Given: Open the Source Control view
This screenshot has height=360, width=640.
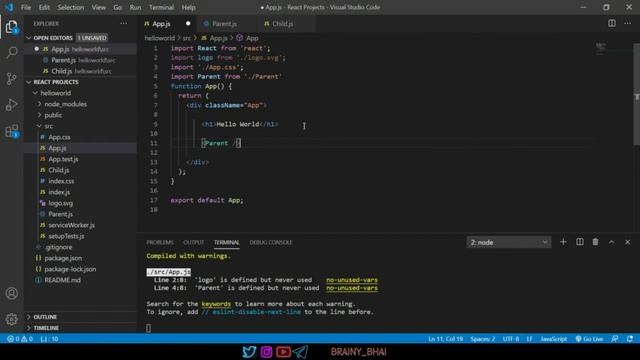Looking at the screenshot, I should [12, 78].
